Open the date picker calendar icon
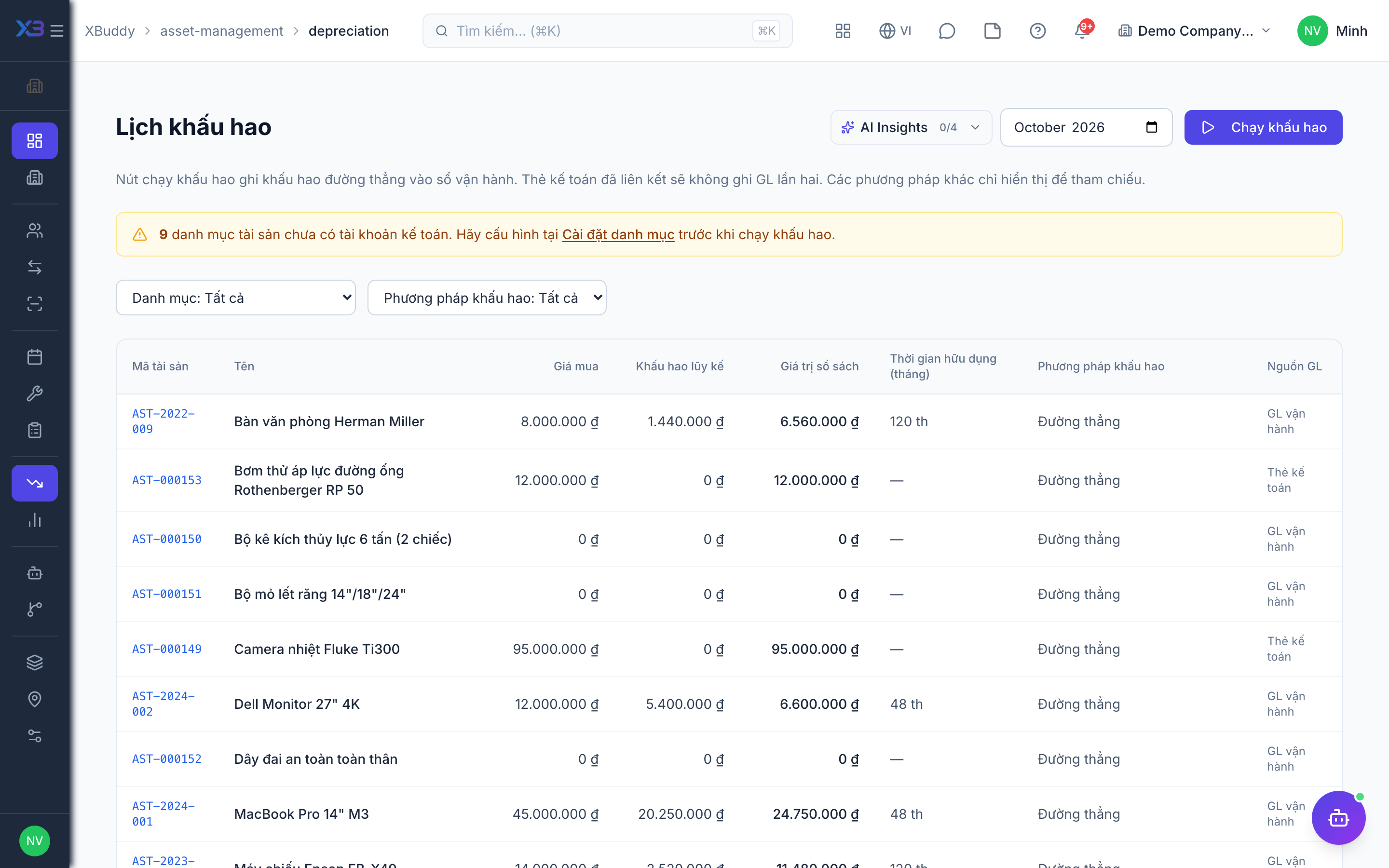The image size is (1389, 868). pos(1151,127)
